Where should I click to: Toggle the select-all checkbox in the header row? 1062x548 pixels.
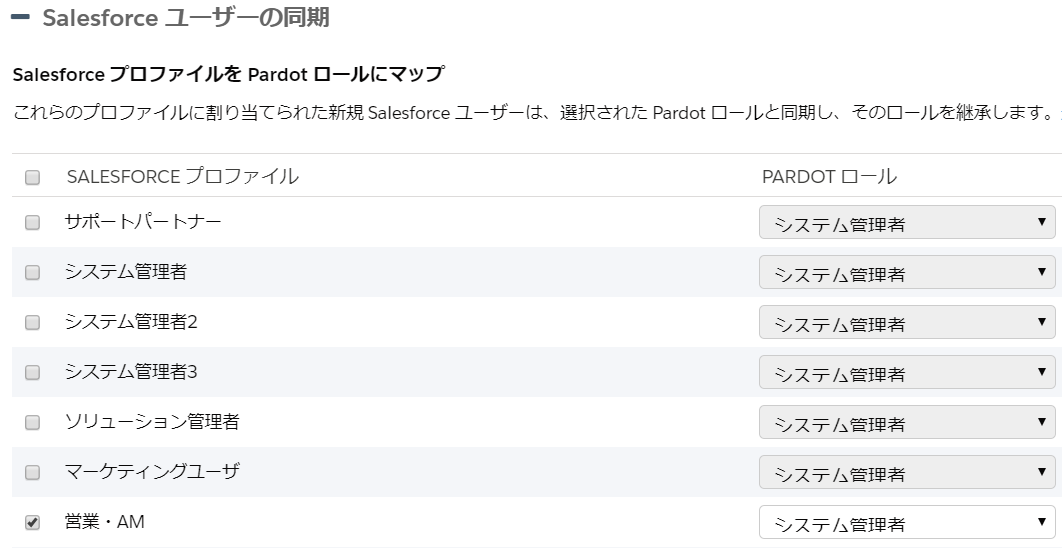click(x=33, y=177)
